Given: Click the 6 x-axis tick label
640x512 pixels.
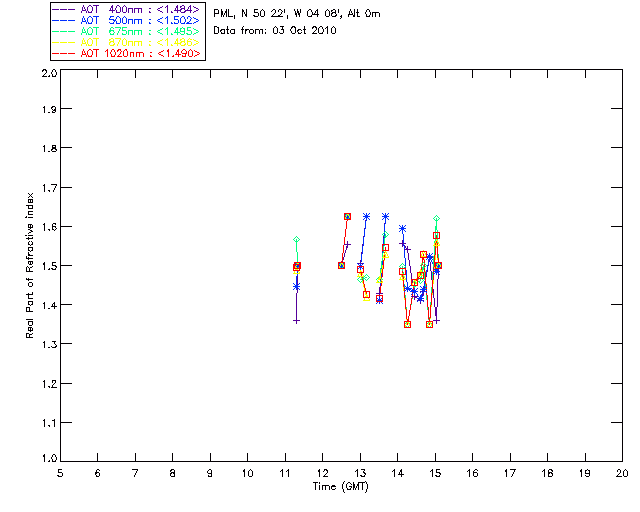Looking at the screenshot, I should pyautogui.click(x=98, y=473).
